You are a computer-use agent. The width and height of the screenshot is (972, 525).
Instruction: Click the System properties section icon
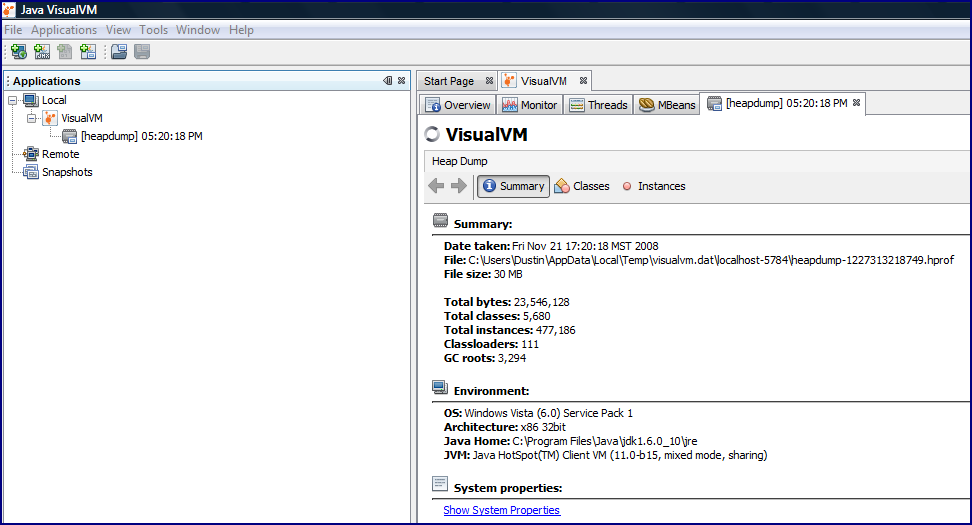(440, 483)
